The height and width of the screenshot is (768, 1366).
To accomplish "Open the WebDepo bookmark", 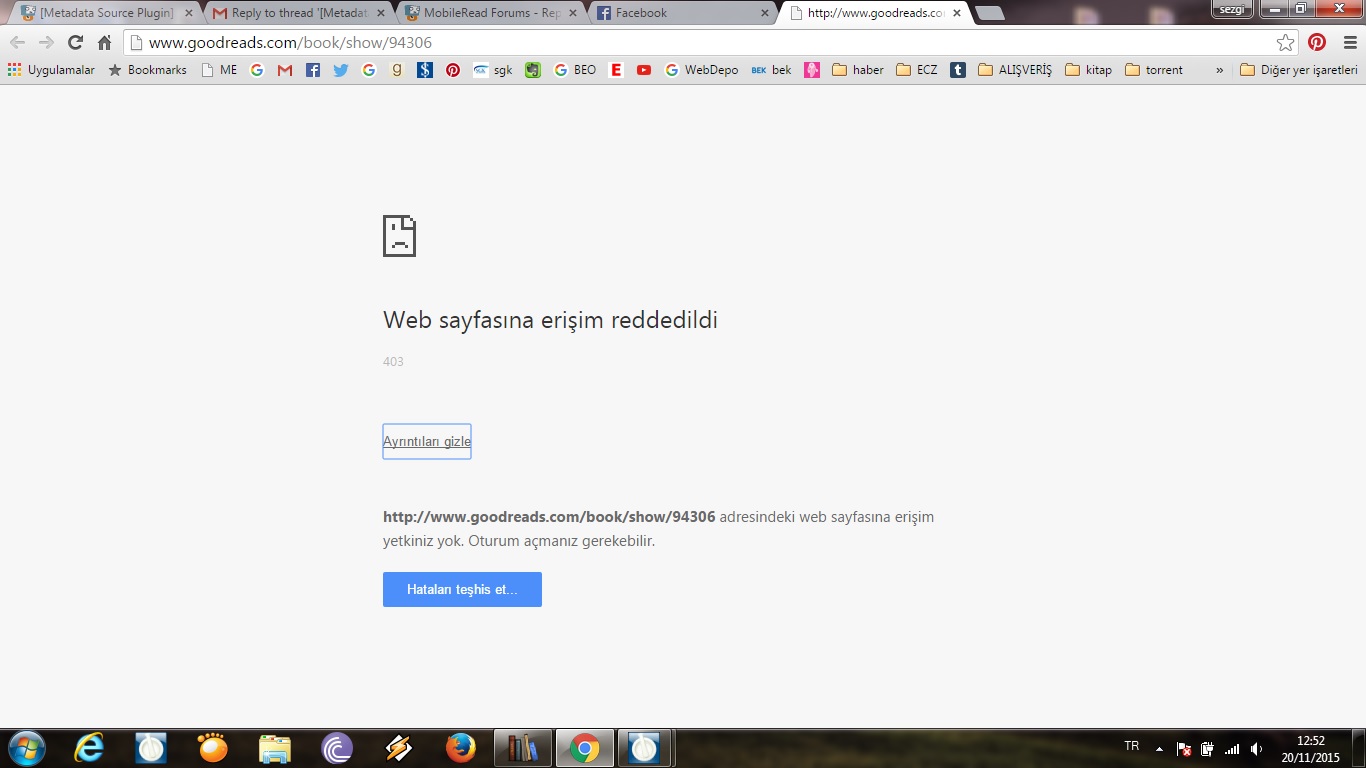I will 702,70.
